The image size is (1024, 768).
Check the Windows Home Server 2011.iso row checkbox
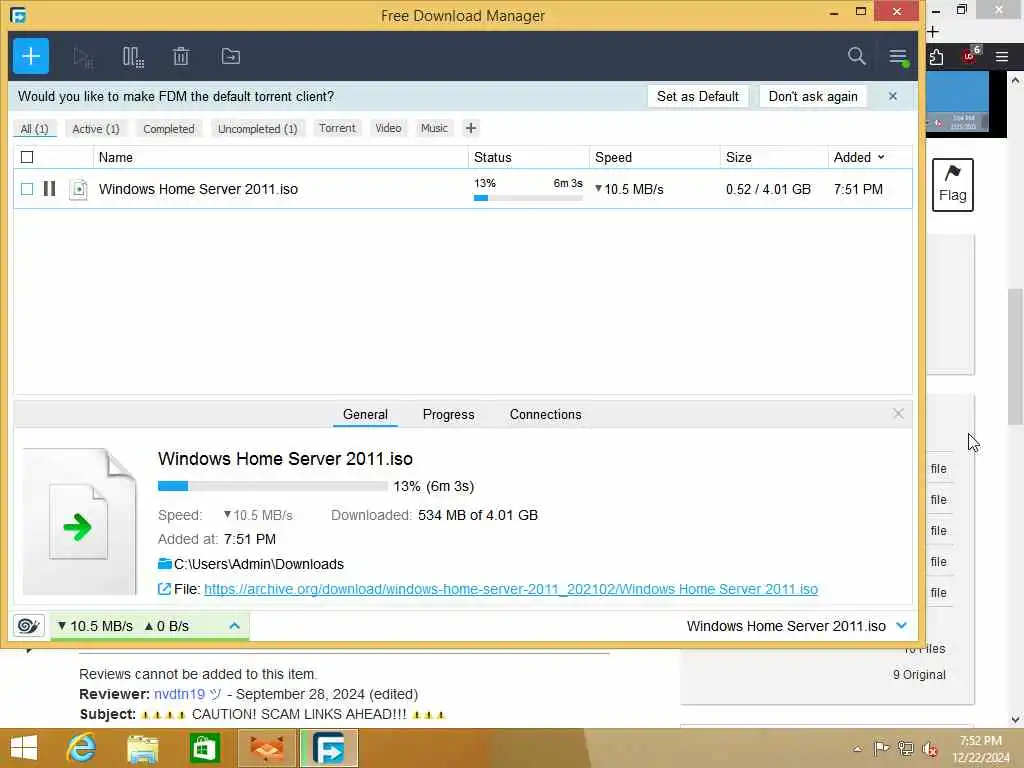27,189
